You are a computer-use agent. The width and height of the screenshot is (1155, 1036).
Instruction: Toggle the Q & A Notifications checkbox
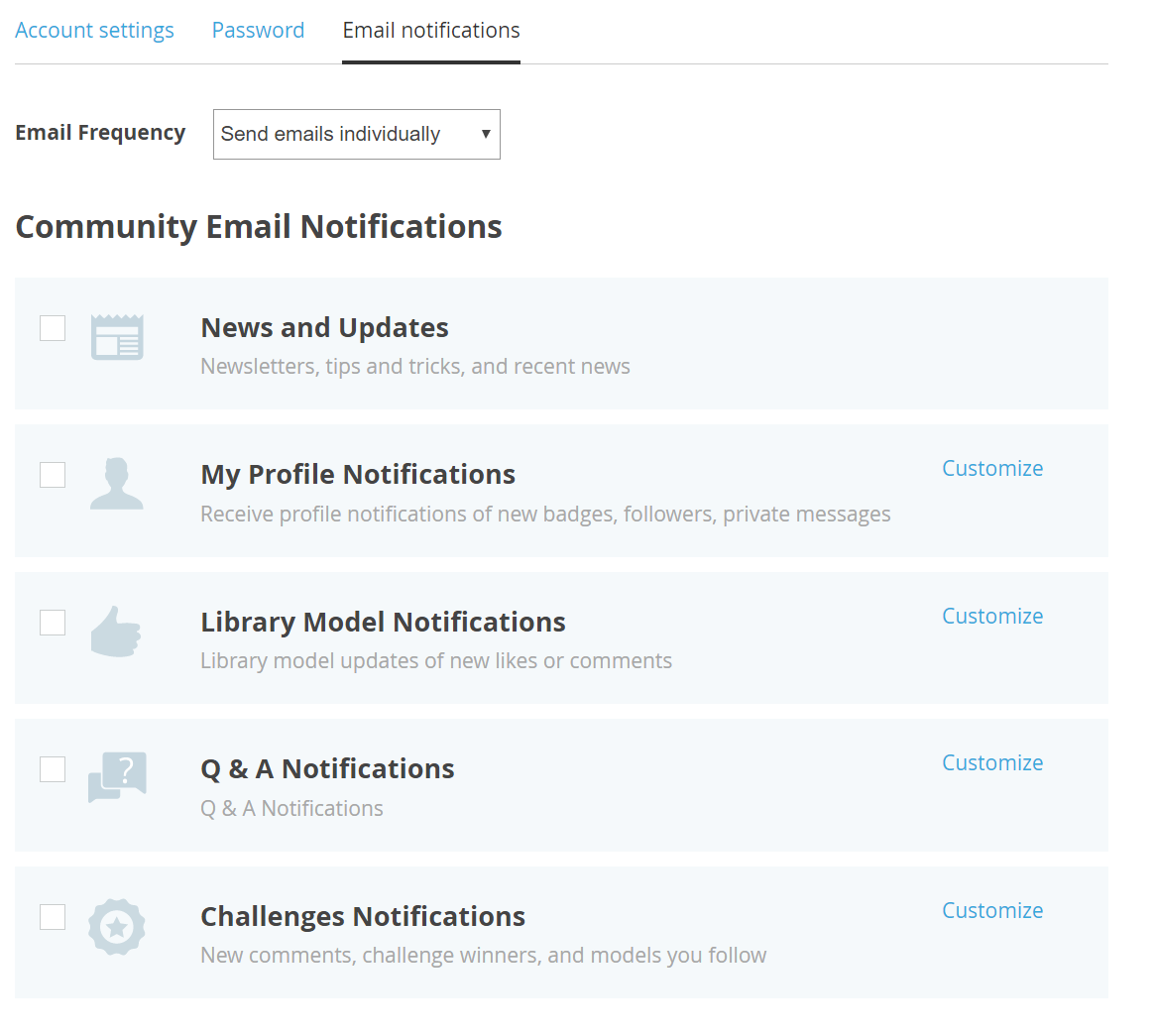(x=53, y=769)
